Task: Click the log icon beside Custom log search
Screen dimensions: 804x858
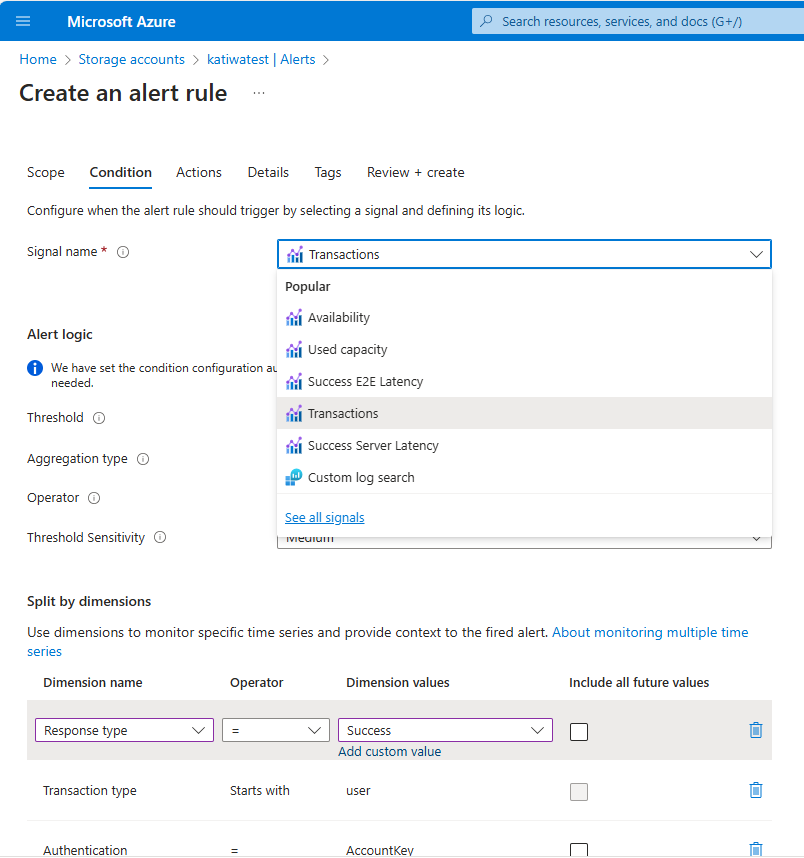Action: [294, 477]
